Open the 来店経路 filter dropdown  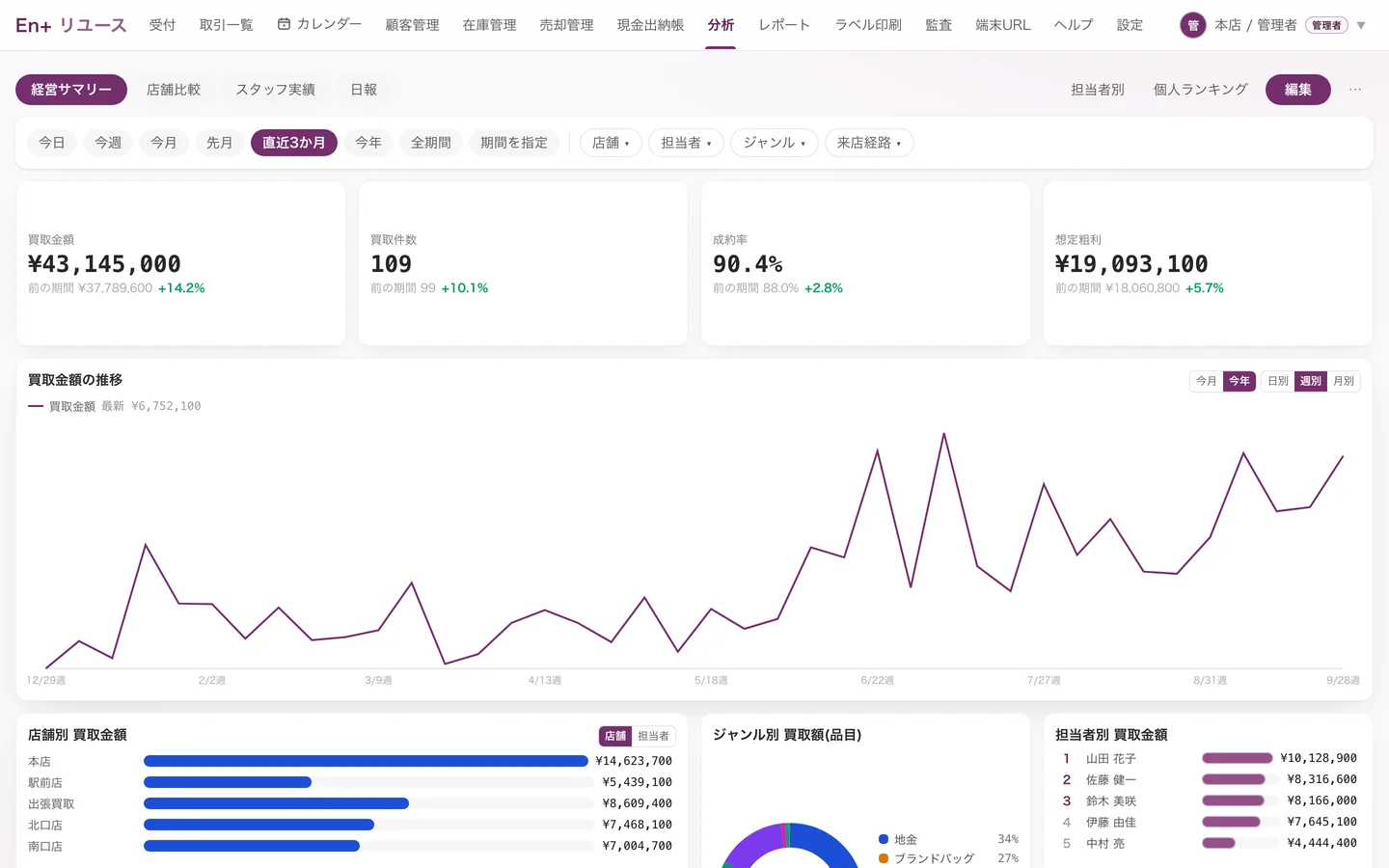coord(869,143)
